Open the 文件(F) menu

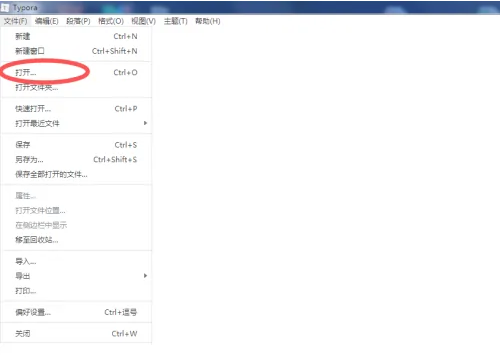coord(15,21)
